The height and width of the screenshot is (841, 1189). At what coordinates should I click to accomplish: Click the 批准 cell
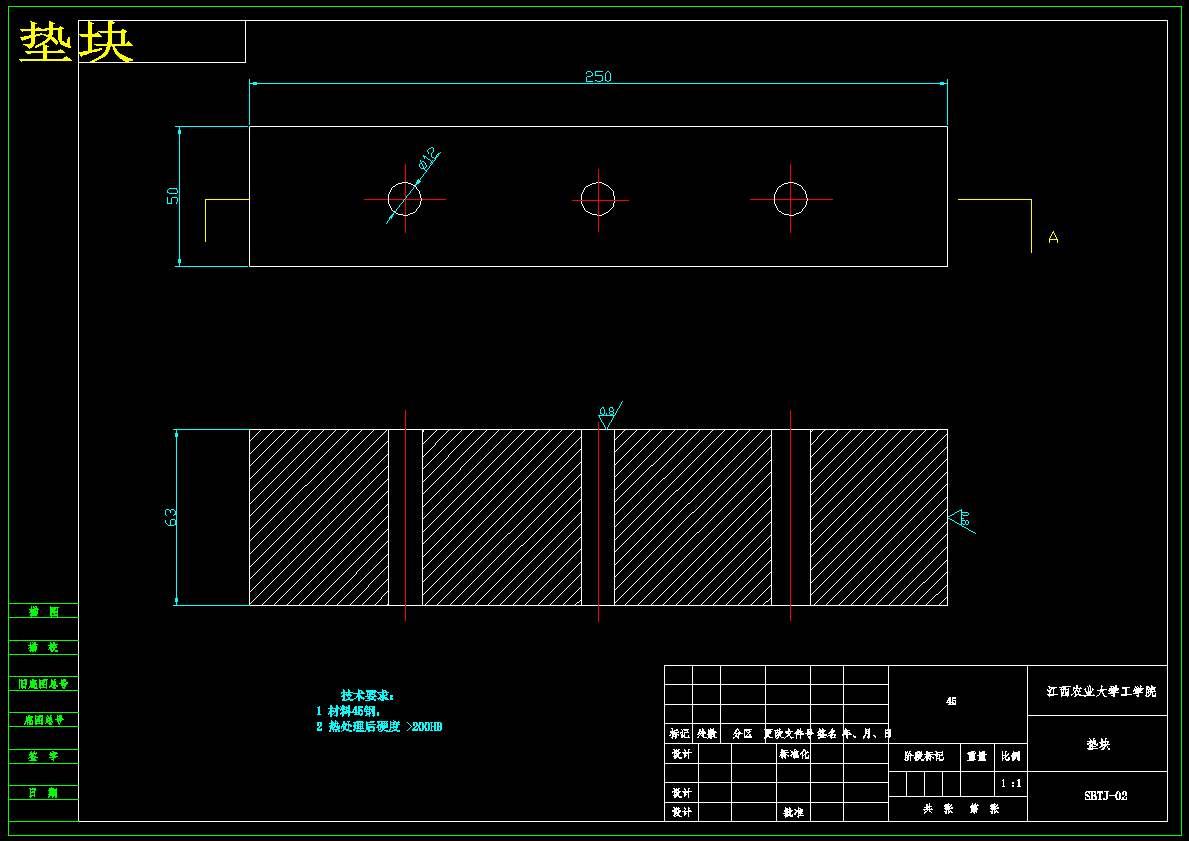[794, 812]
